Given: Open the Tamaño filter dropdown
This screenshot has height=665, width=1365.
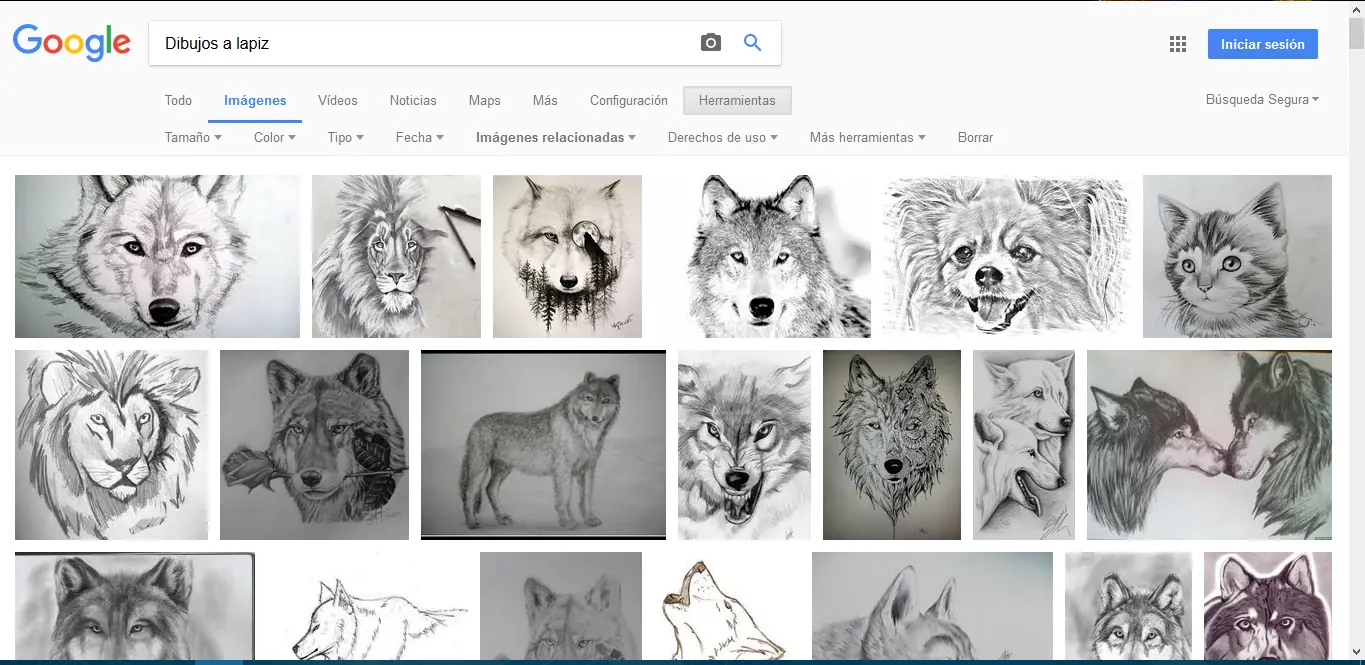Looking at the screenshot, I should click(x=192, y=137).
